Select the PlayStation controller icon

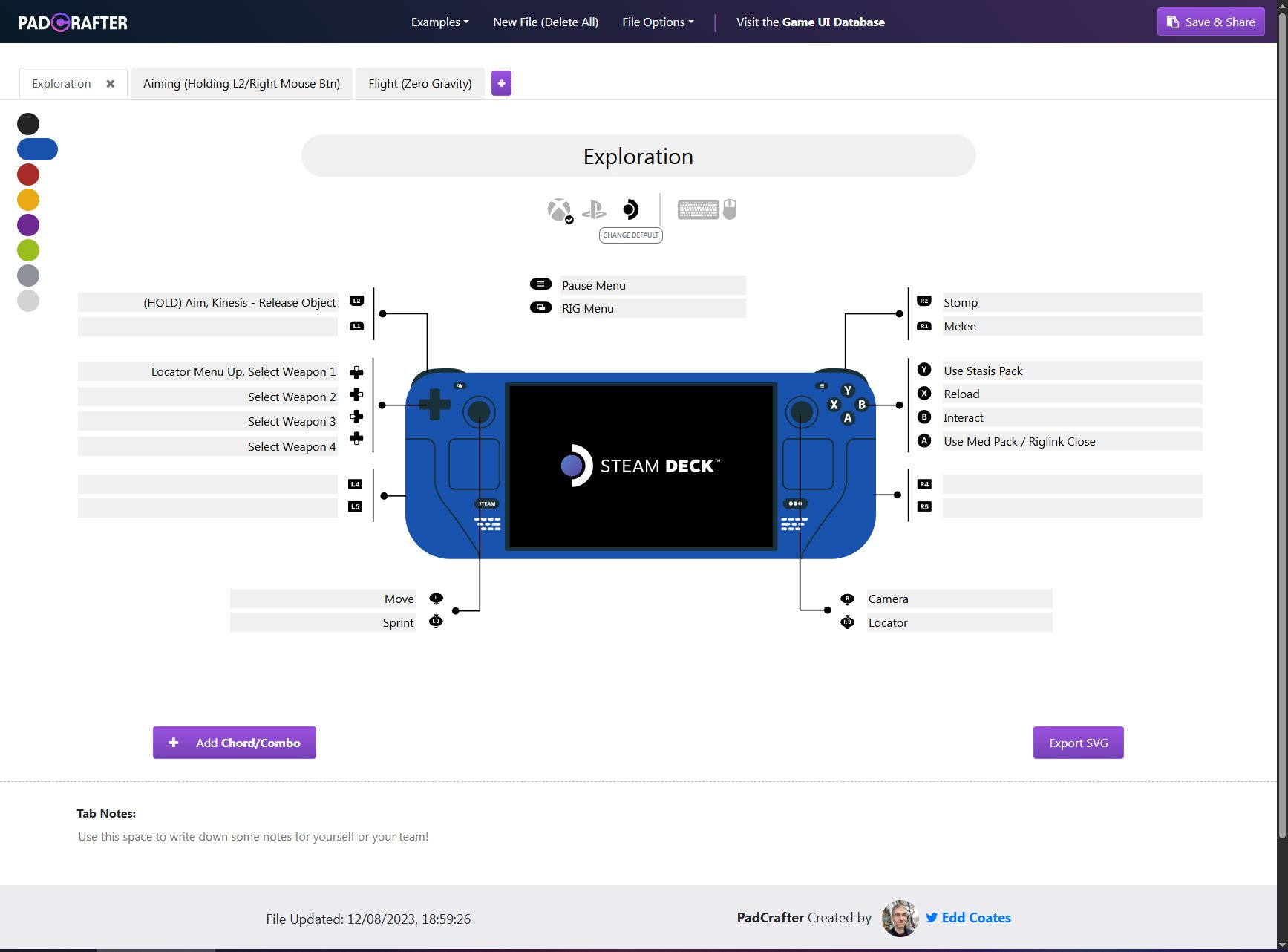[594, 210]
